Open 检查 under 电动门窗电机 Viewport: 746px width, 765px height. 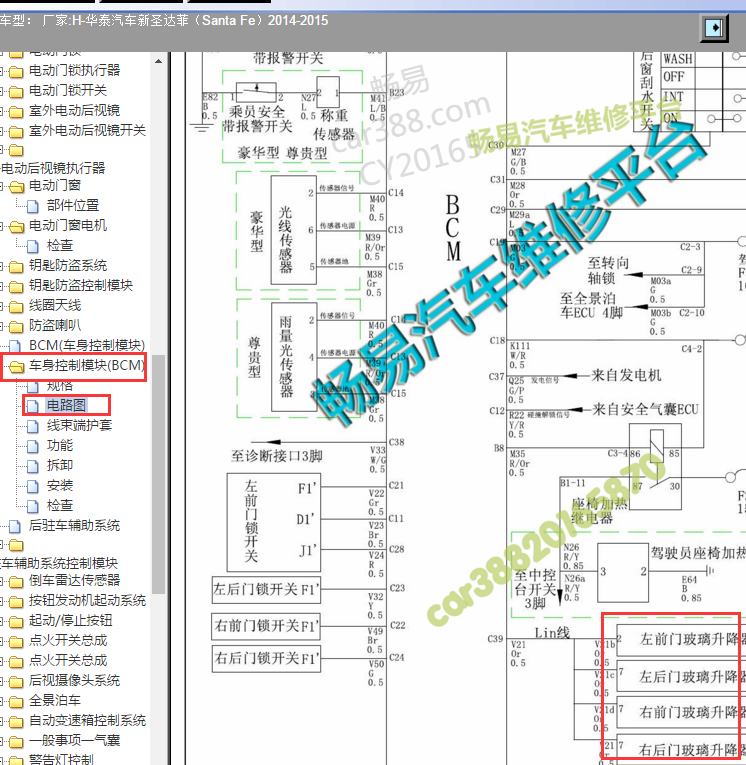point(60,245)
